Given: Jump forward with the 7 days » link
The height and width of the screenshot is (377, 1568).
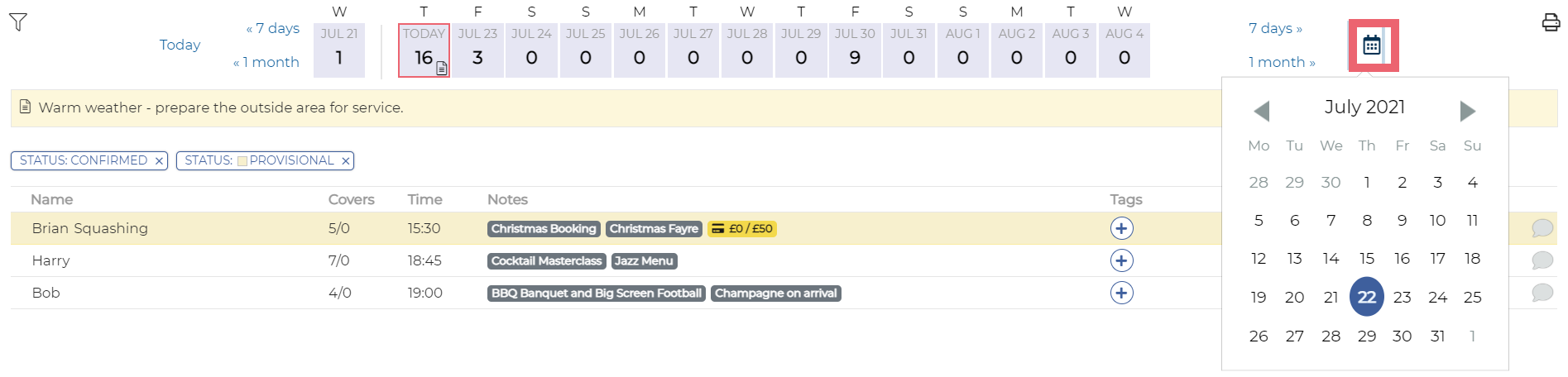Looking at the screenshot, I should 1275,28.
